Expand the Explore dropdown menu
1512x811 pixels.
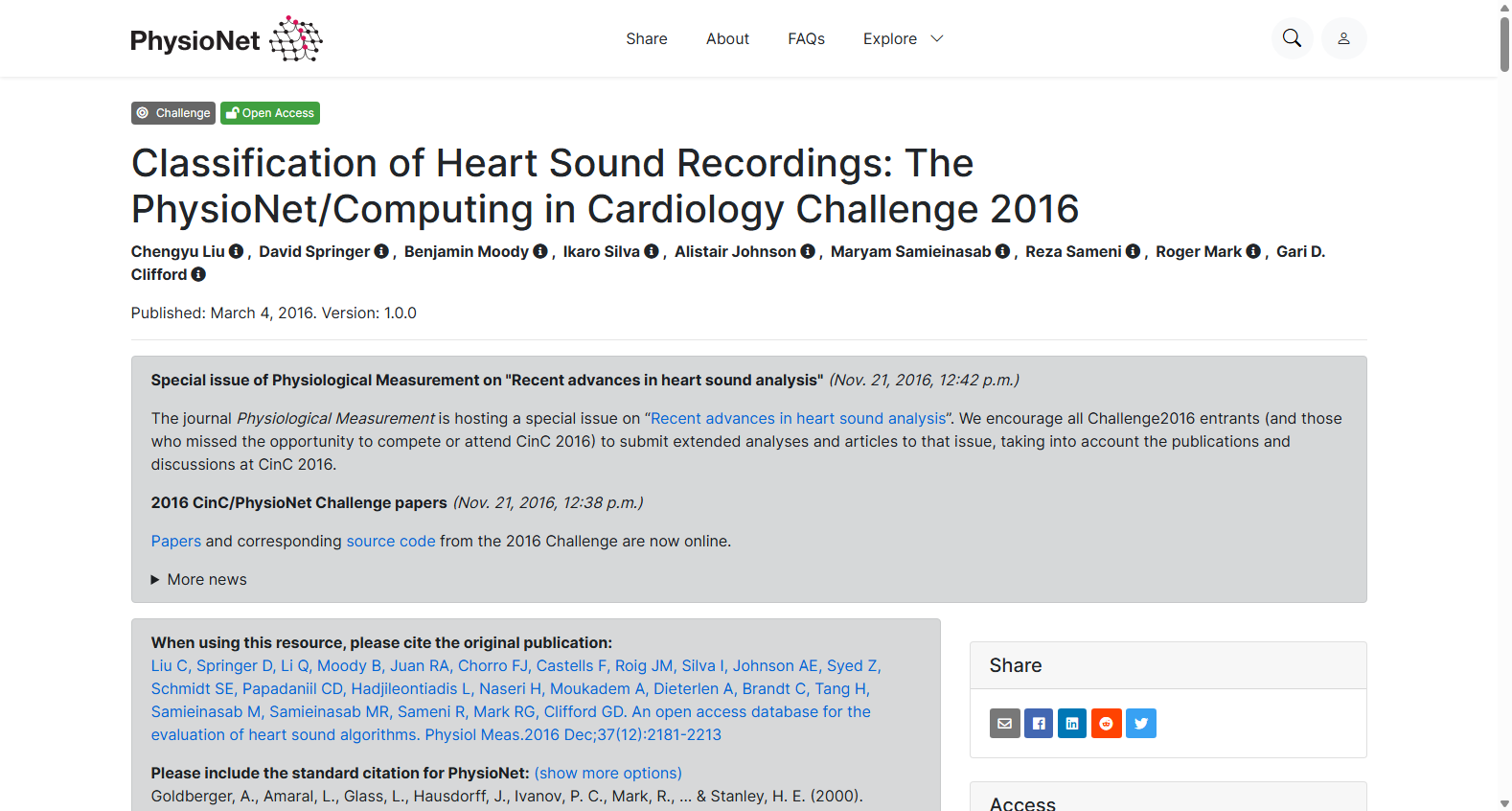[903, 38]
